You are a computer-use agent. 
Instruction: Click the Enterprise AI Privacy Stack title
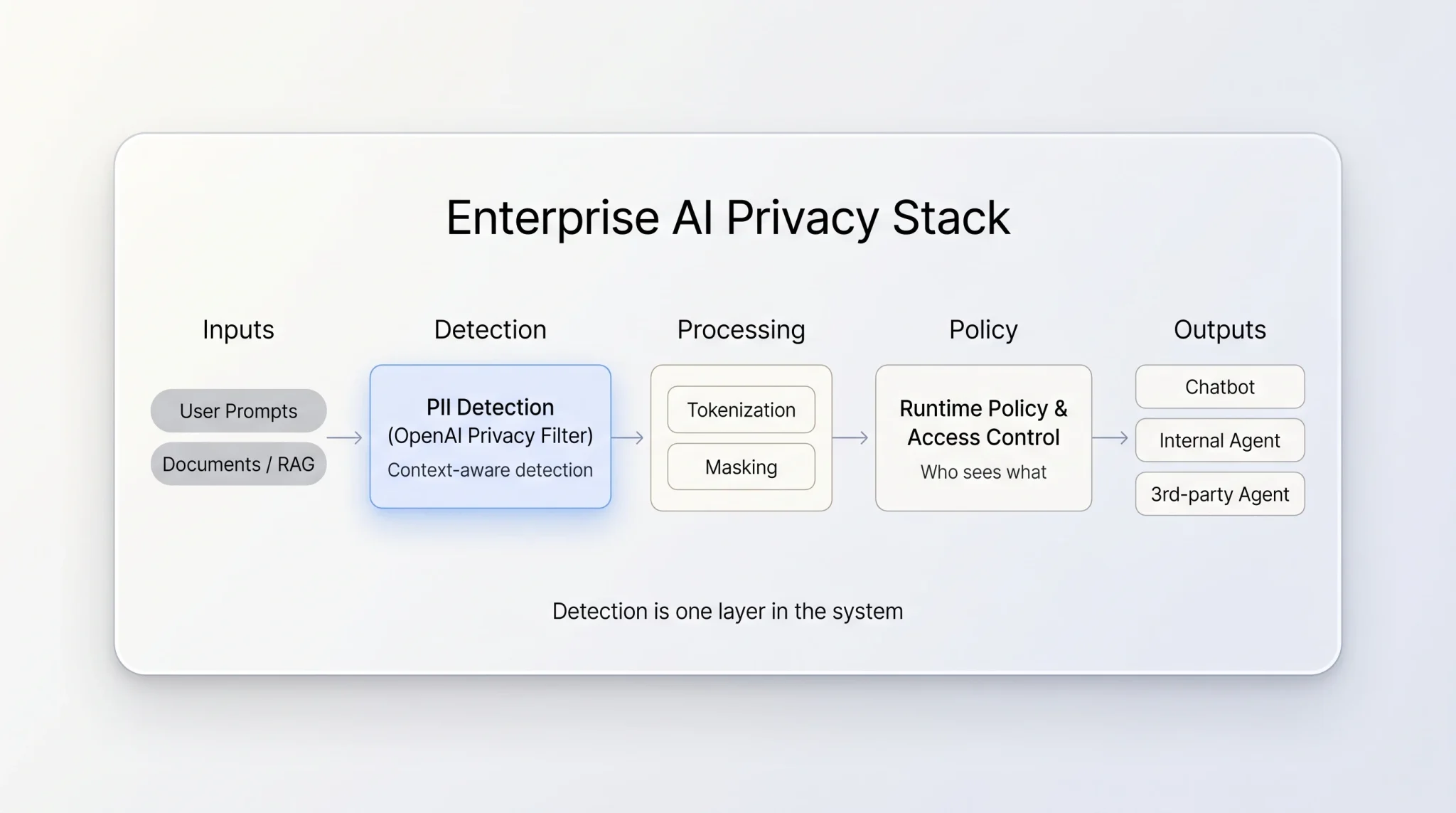click(728, 217)
